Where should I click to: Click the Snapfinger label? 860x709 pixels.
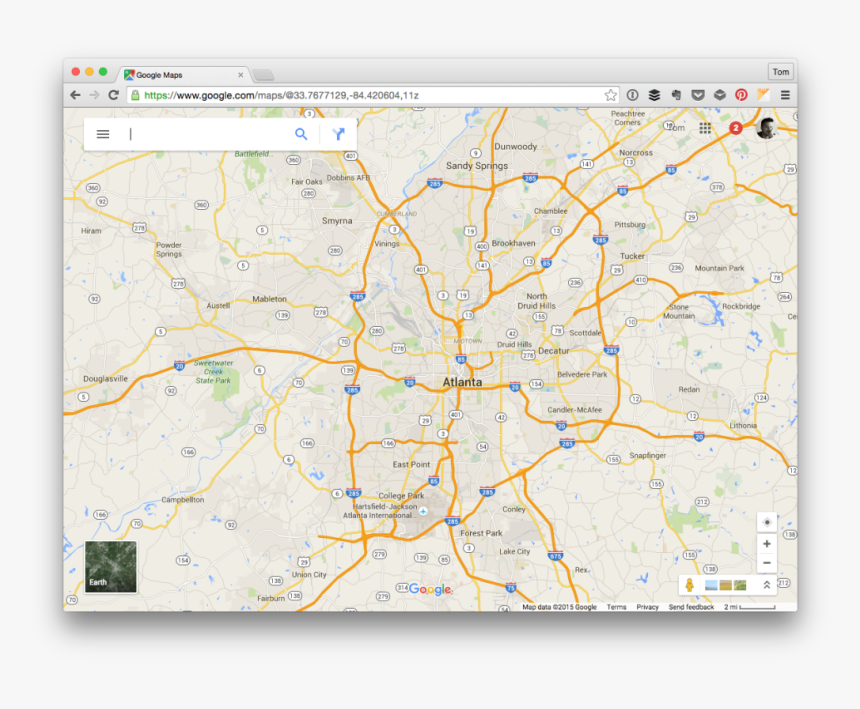[x=647, y=456]
